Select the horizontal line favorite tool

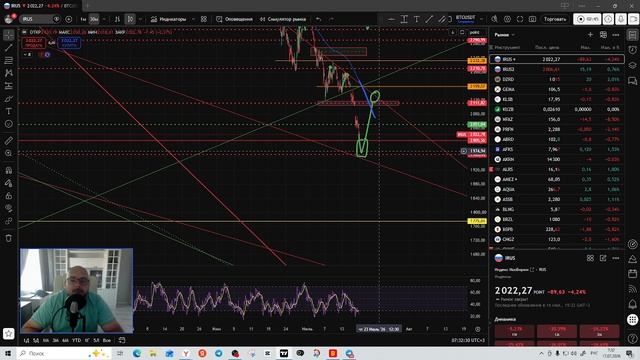pos(391,19)
